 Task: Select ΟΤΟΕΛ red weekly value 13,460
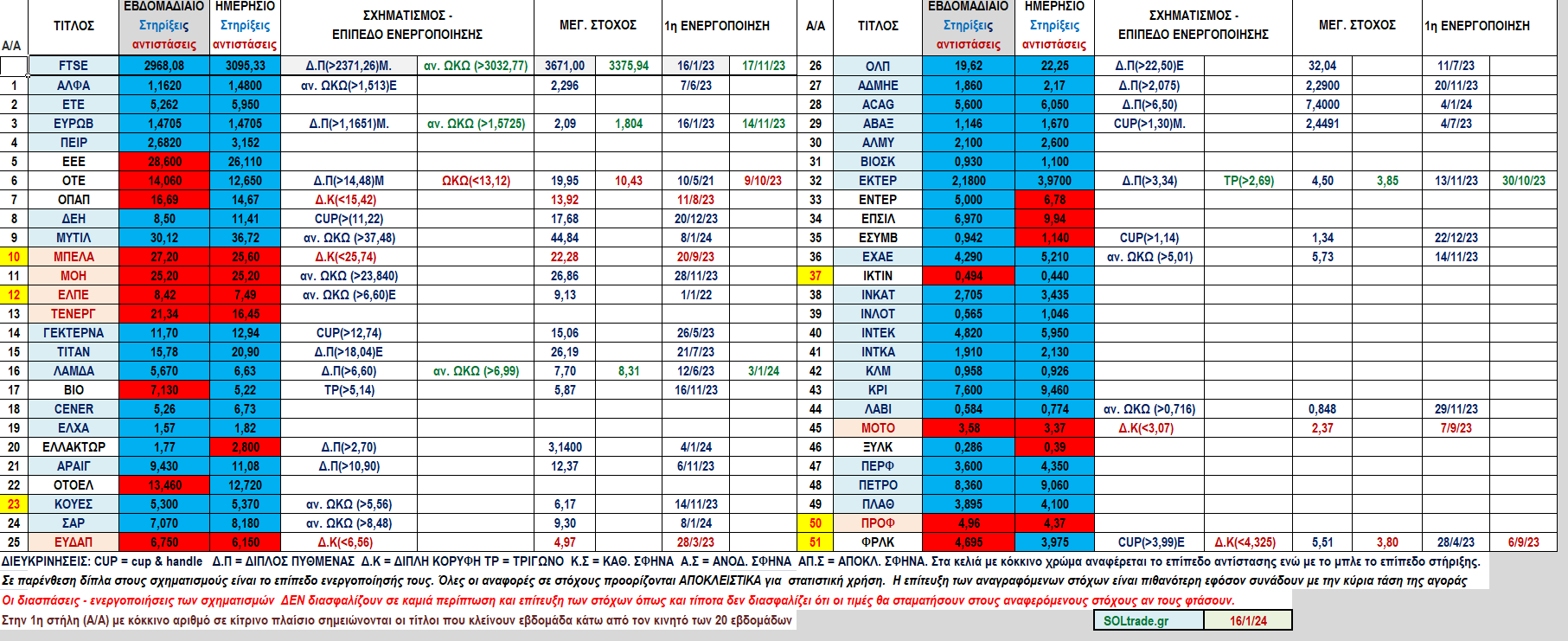click(x=164, y=485)
